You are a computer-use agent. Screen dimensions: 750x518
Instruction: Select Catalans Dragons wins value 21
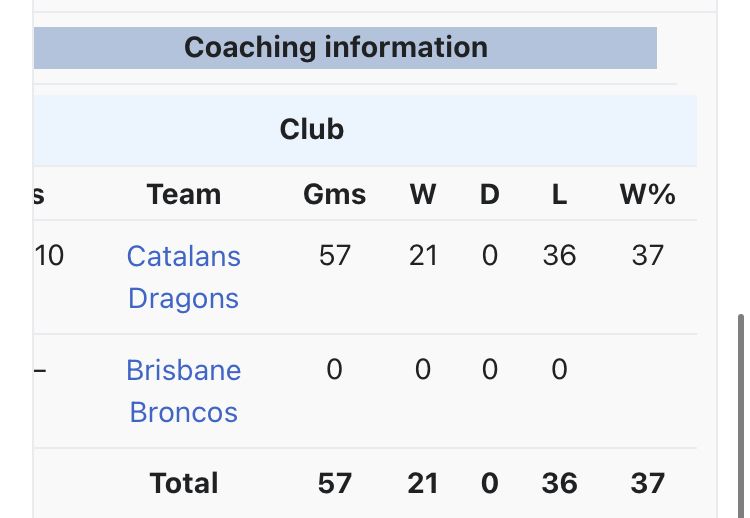click(x=423, y=255)
